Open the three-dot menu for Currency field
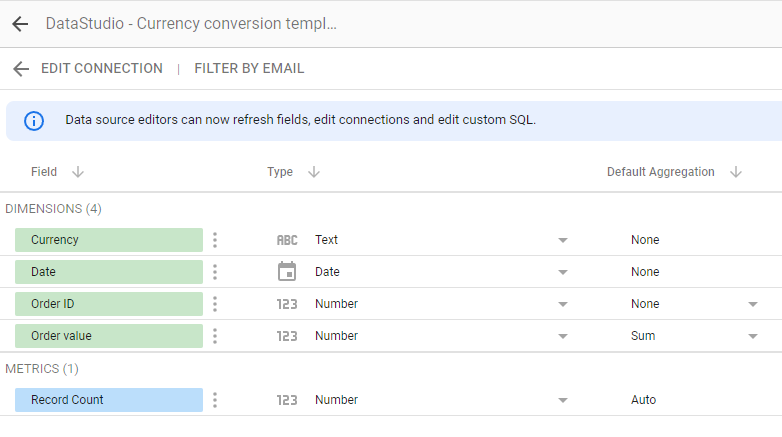 pyautogui.click(x=215, y=240)
